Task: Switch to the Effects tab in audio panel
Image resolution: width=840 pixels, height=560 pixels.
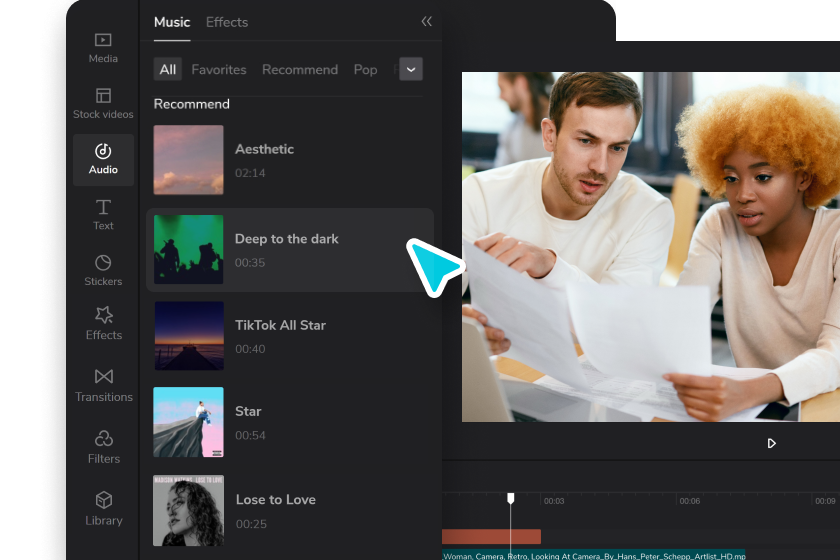Action: pyautogui.click(x=227, y=22)
